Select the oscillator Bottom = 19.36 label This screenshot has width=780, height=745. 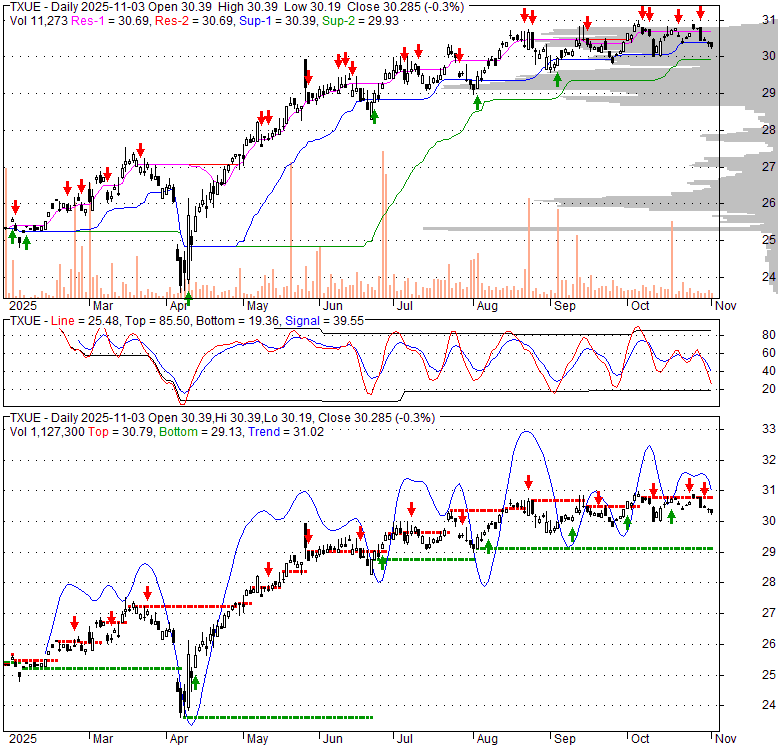[x=238, y=321]
